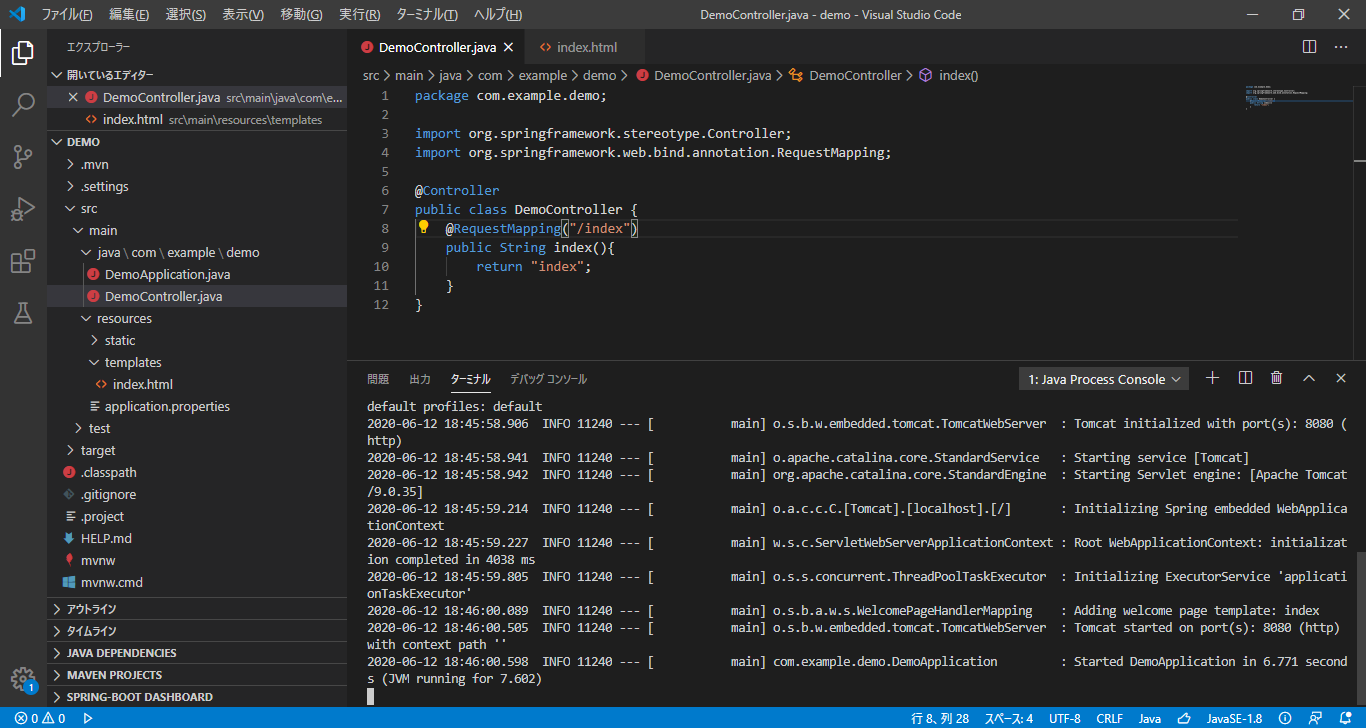Open the ターミナル(T) menu in menu bar

coord(427,15)
